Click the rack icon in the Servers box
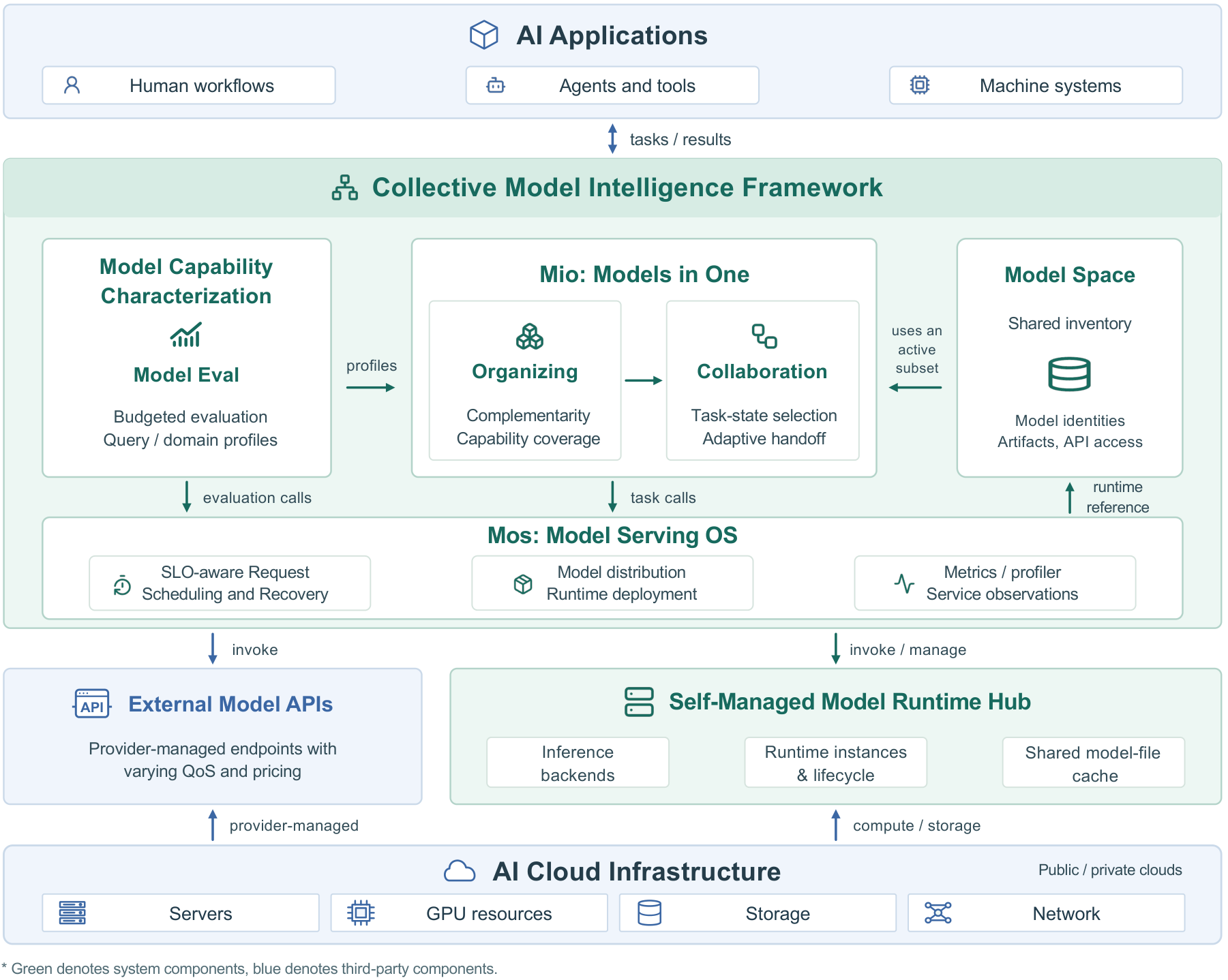This screenshot has height=980, width=1228. (72, 913)
